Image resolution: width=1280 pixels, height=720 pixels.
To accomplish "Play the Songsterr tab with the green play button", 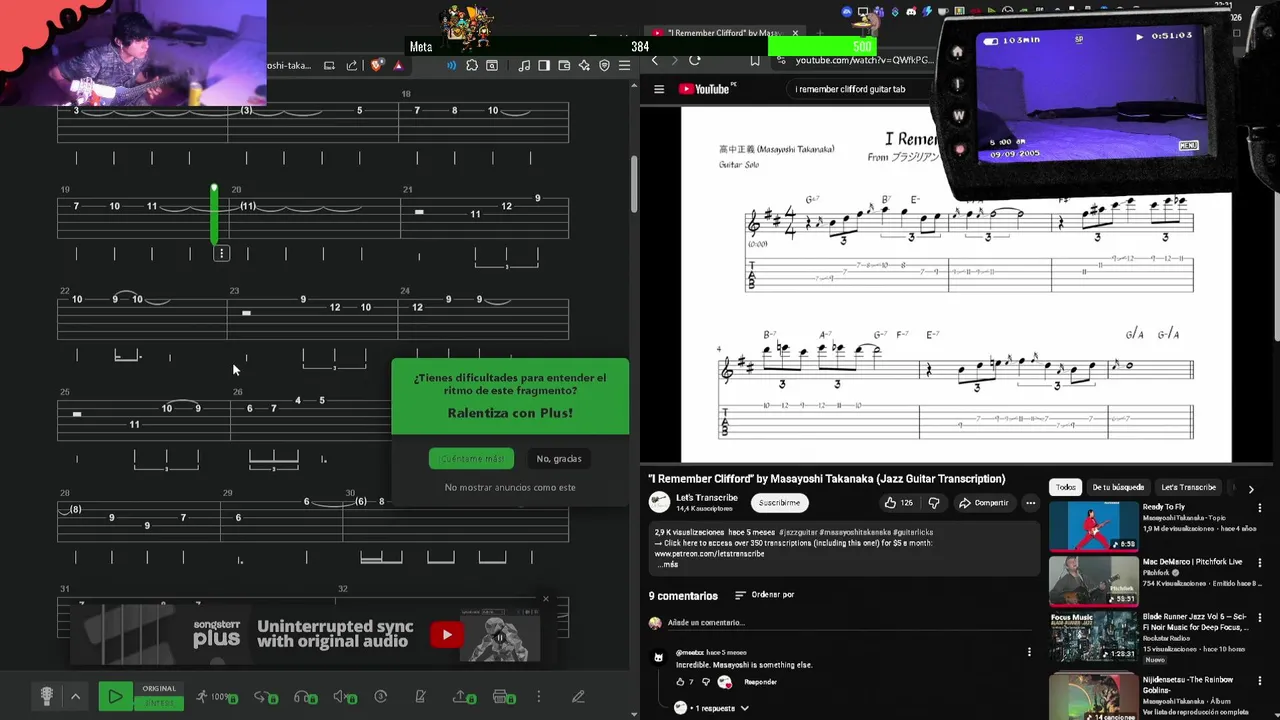I will point(115,697).
